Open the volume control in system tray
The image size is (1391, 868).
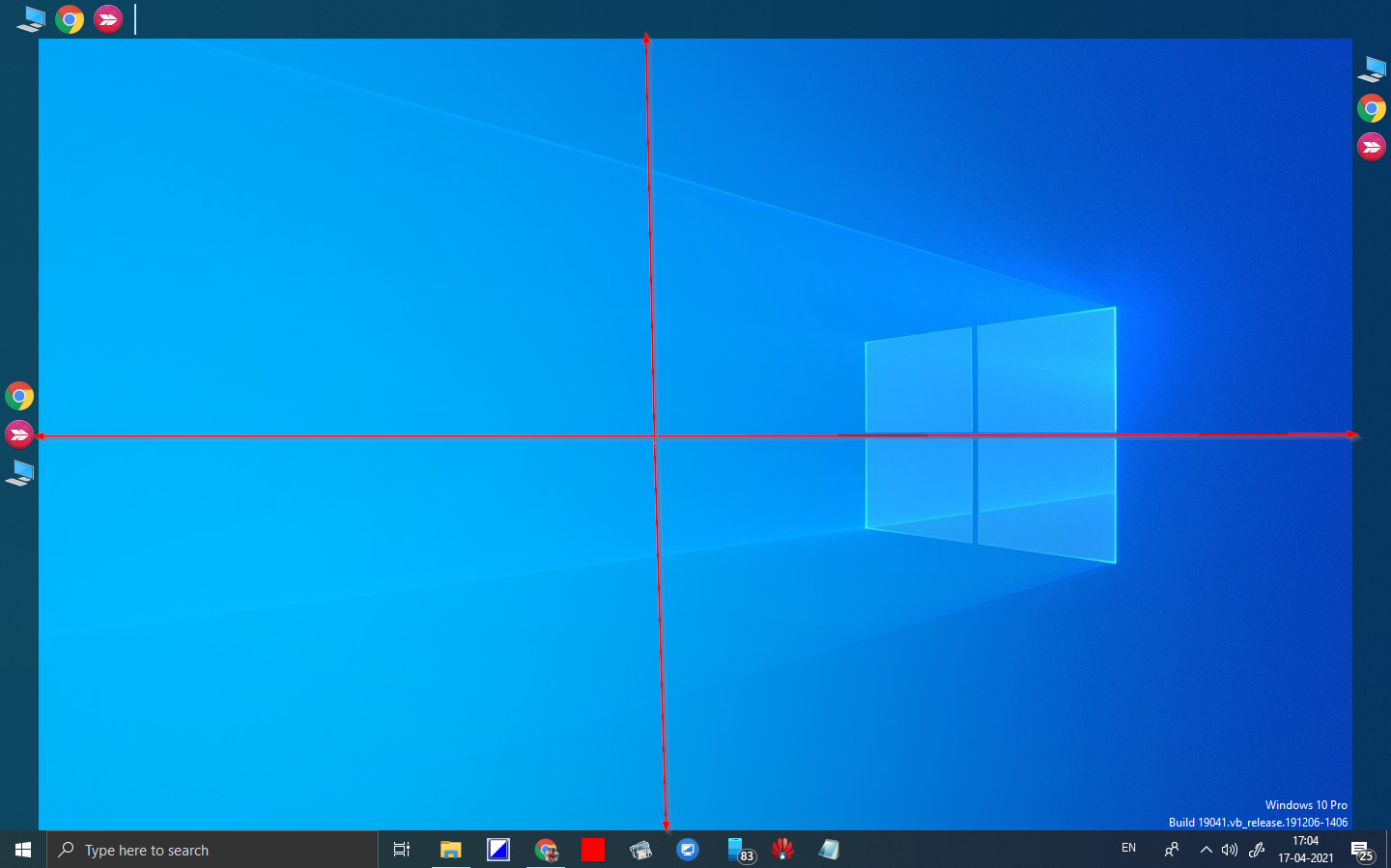coord(1230,850)
